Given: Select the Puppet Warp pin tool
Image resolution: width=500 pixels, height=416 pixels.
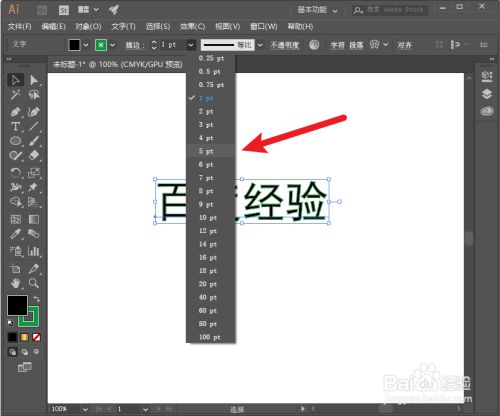Looking at the screenshot, I should (x=34, y=187).
